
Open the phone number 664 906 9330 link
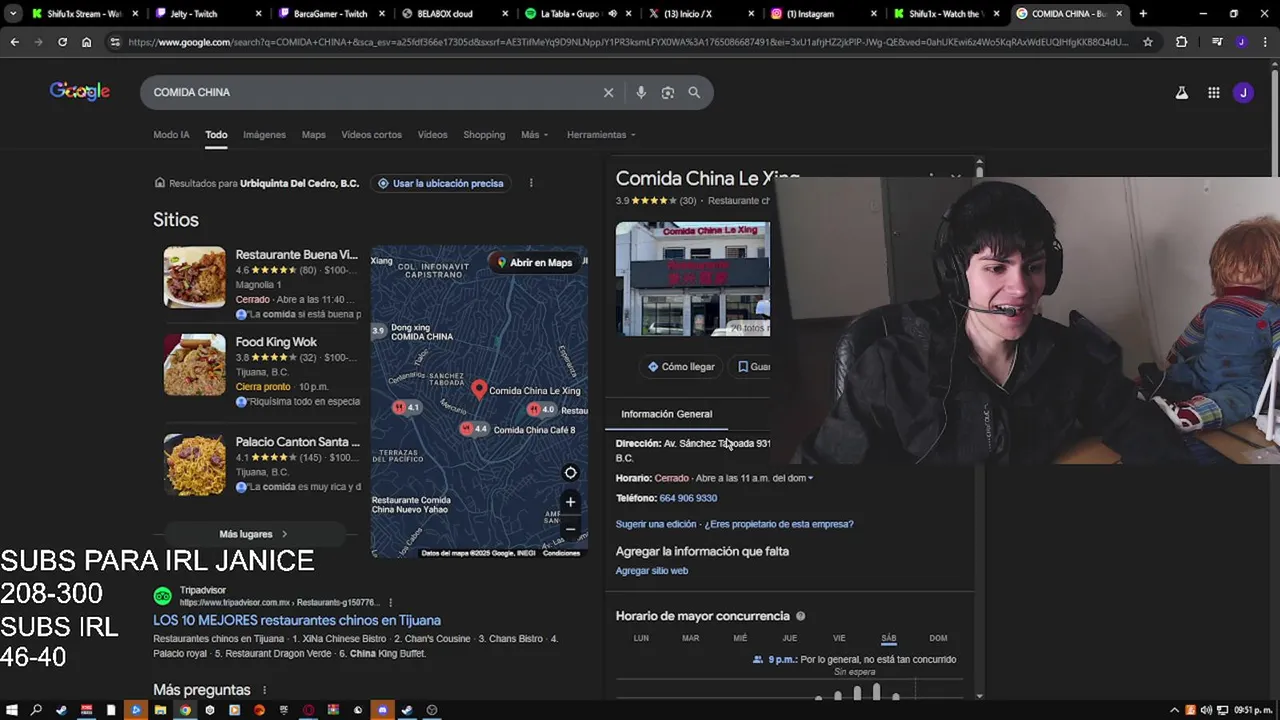688,498
